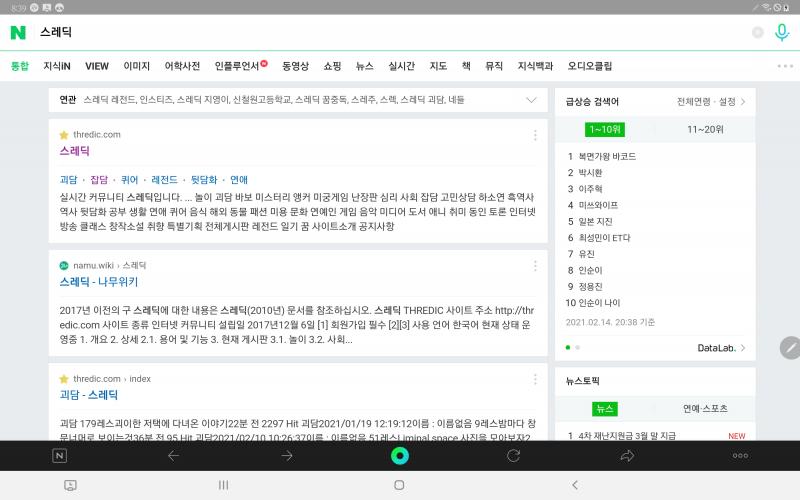
Task: Switch to VIEW tab
Action: point(97,66)
